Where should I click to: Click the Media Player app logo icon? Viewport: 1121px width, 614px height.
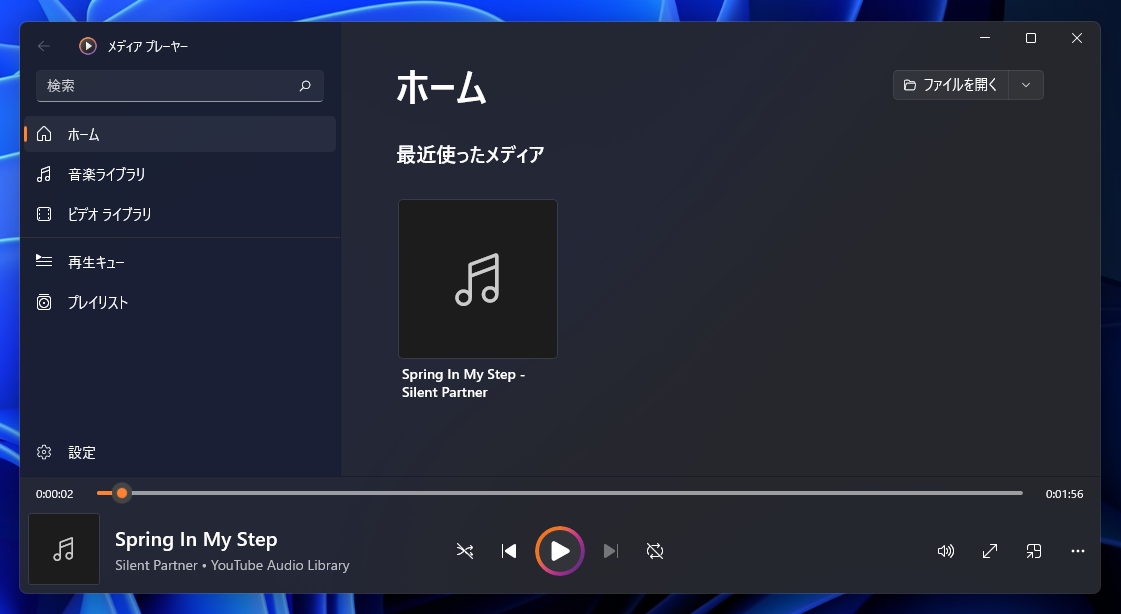(x=88, y=46)
